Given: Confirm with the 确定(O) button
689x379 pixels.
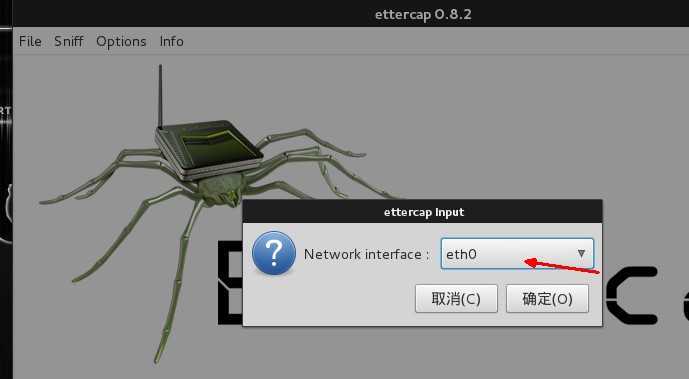Looking at the screenshot, I should coord(547,299).
